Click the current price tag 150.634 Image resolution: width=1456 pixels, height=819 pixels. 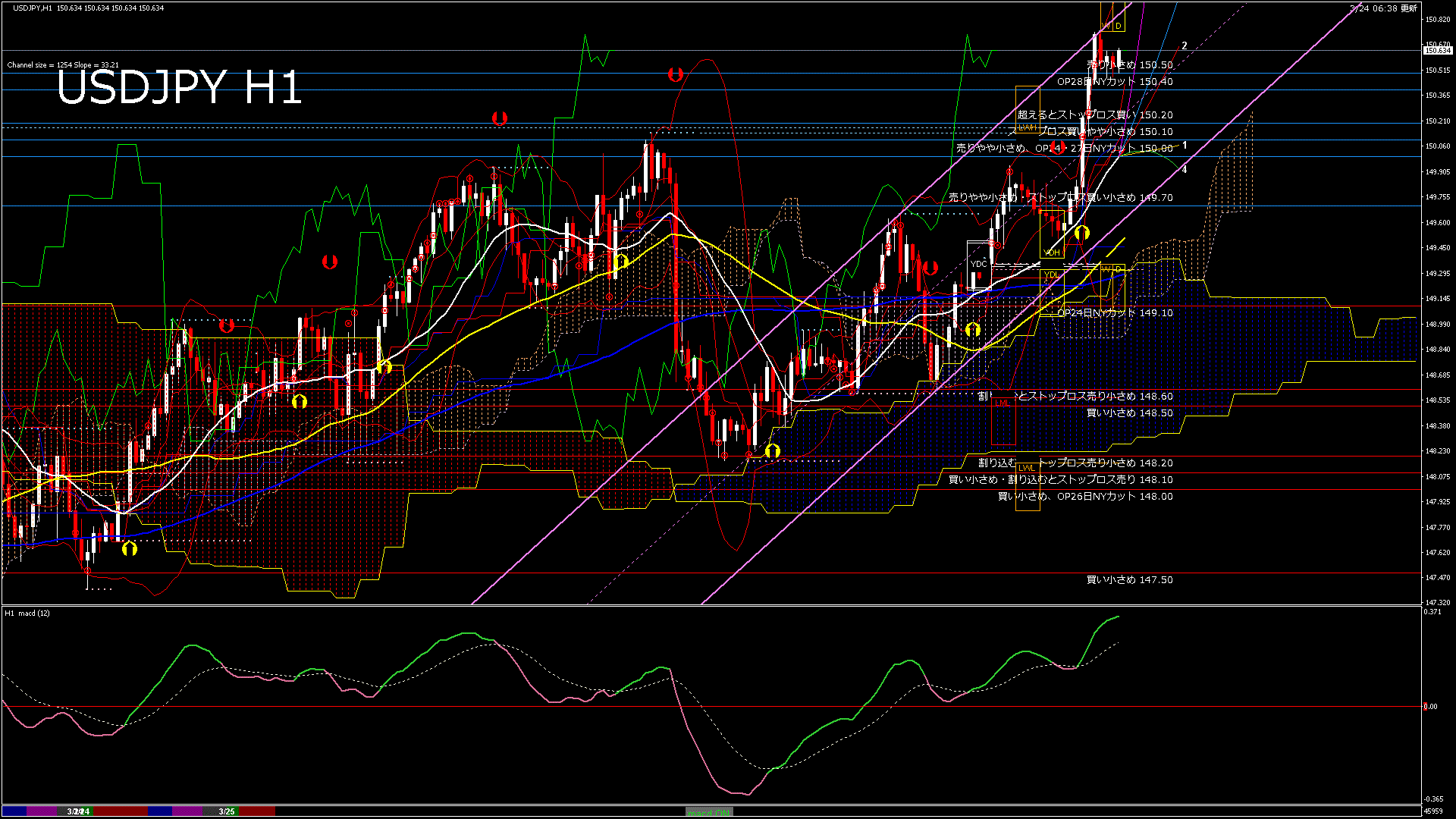pyautogui.click(x=1438, y=50)
